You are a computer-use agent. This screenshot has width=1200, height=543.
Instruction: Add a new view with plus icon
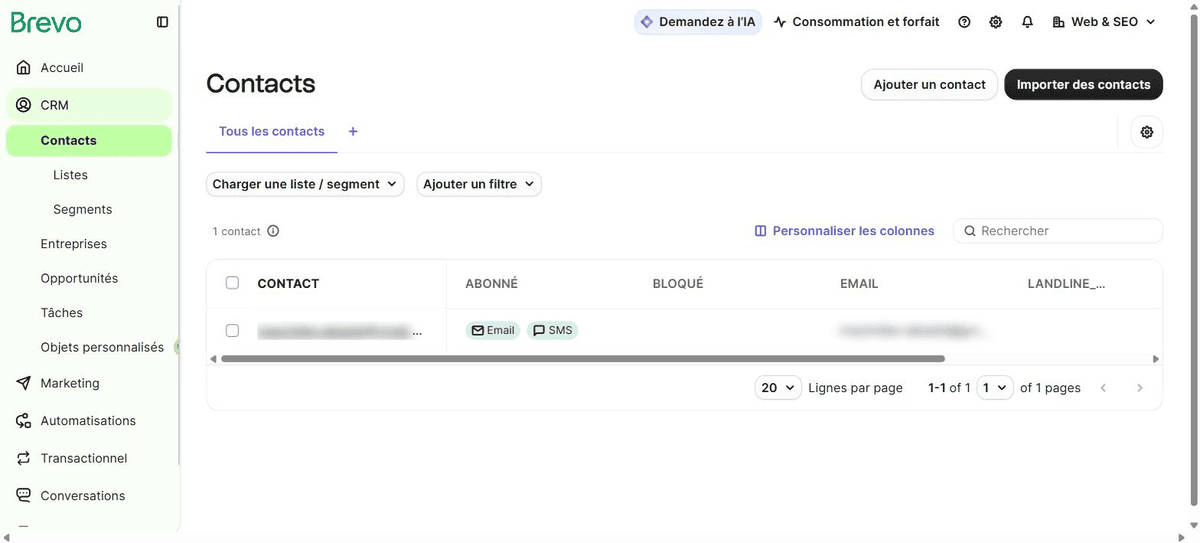coord(353,131)
